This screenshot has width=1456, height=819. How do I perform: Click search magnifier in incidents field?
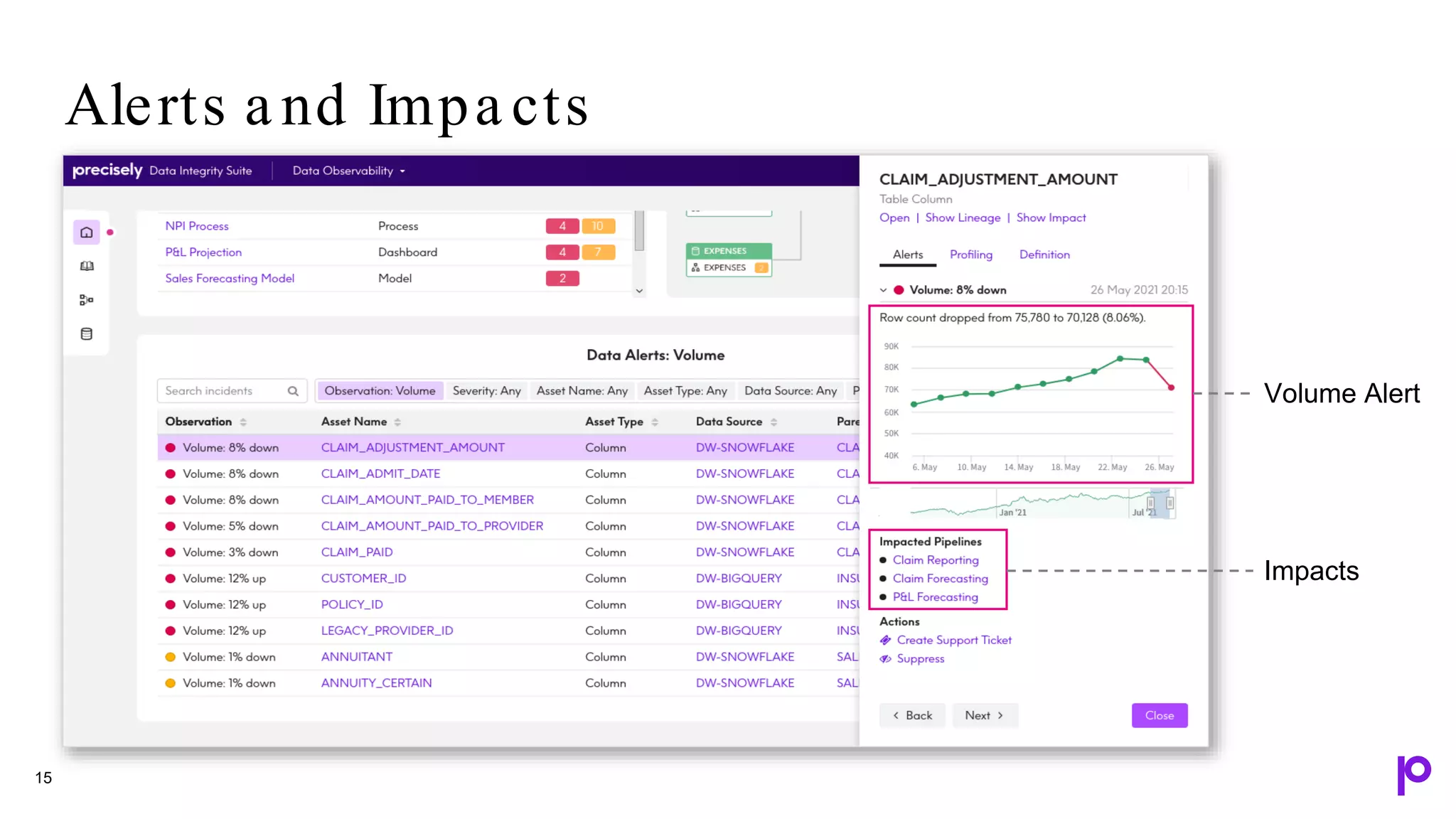293,391
